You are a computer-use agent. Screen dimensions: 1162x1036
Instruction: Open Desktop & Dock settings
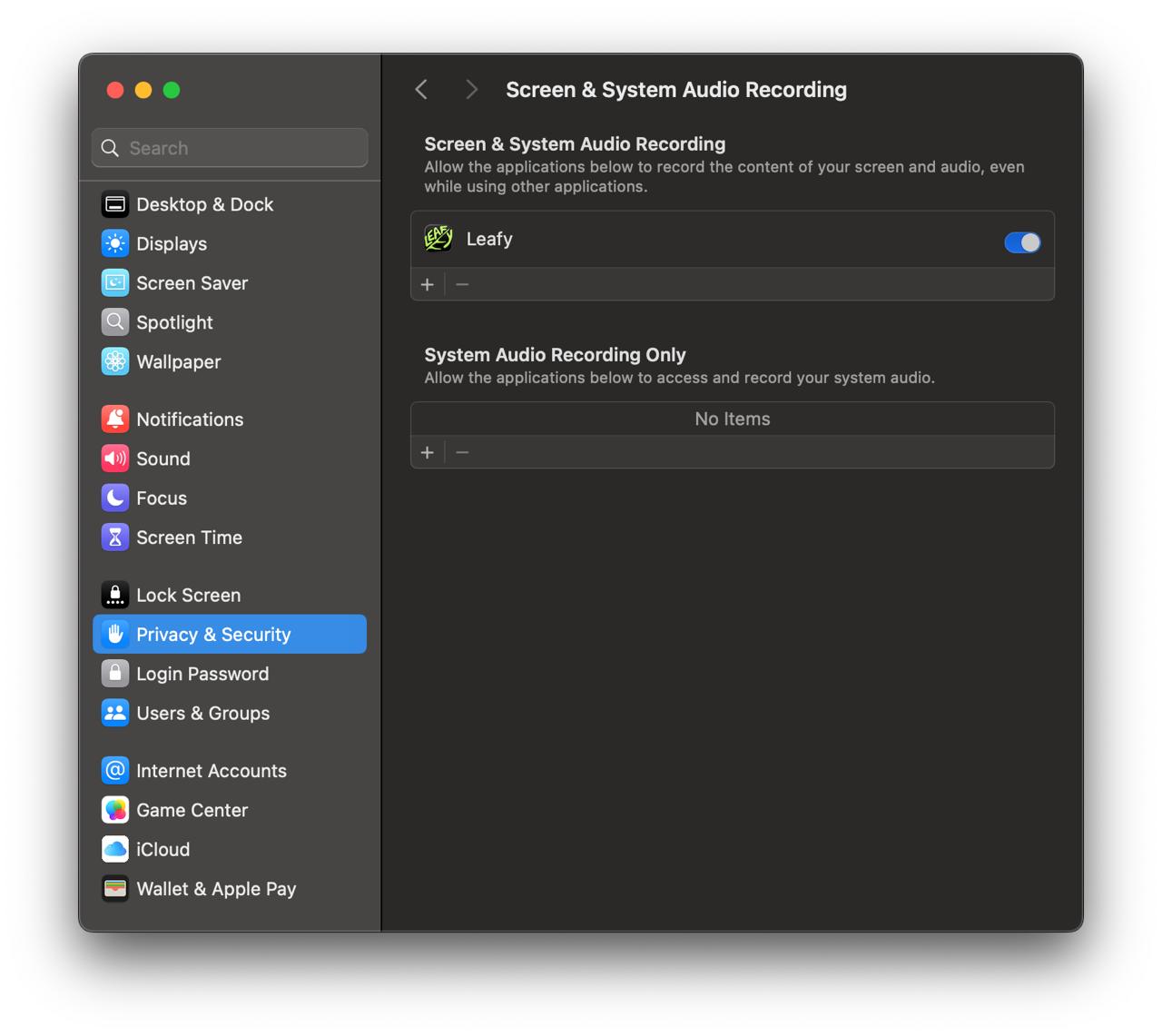230,204
